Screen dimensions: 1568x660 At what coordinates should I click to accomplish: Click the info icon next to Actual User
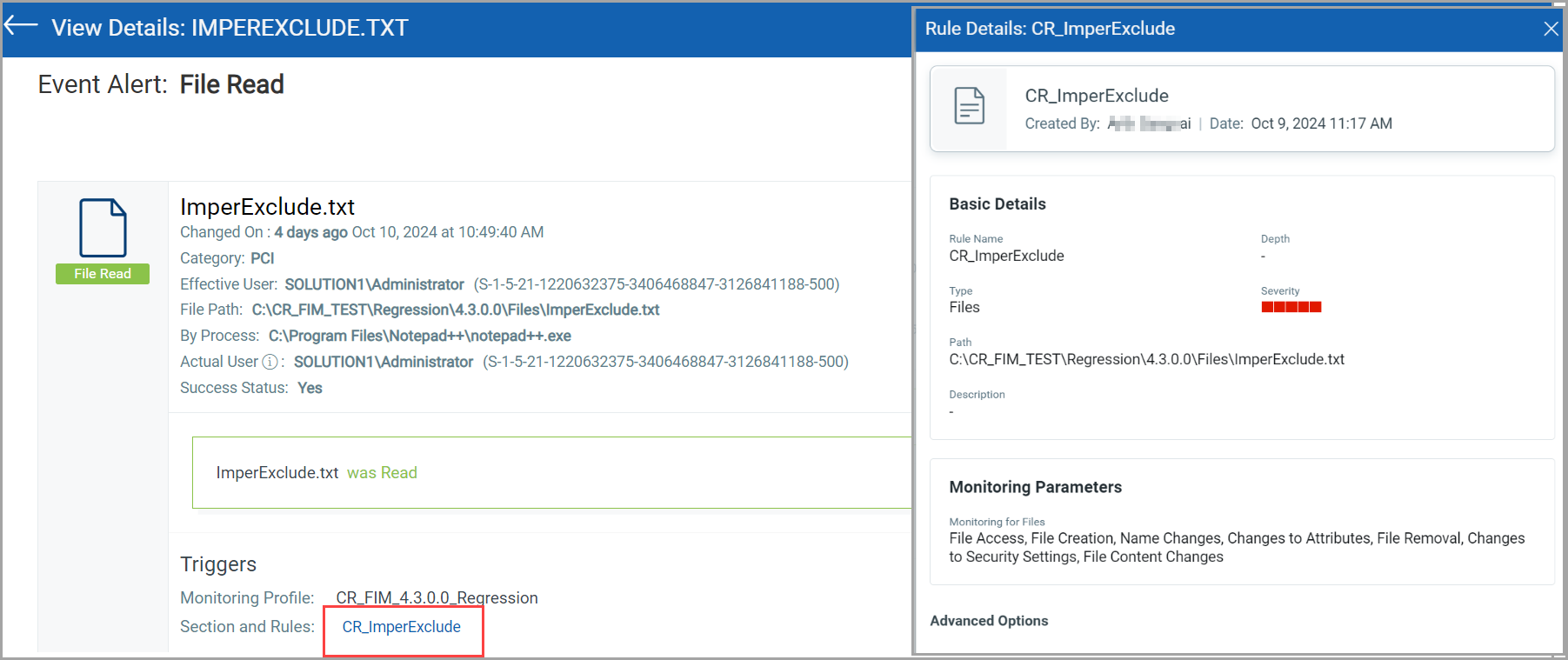click(270, 362)
